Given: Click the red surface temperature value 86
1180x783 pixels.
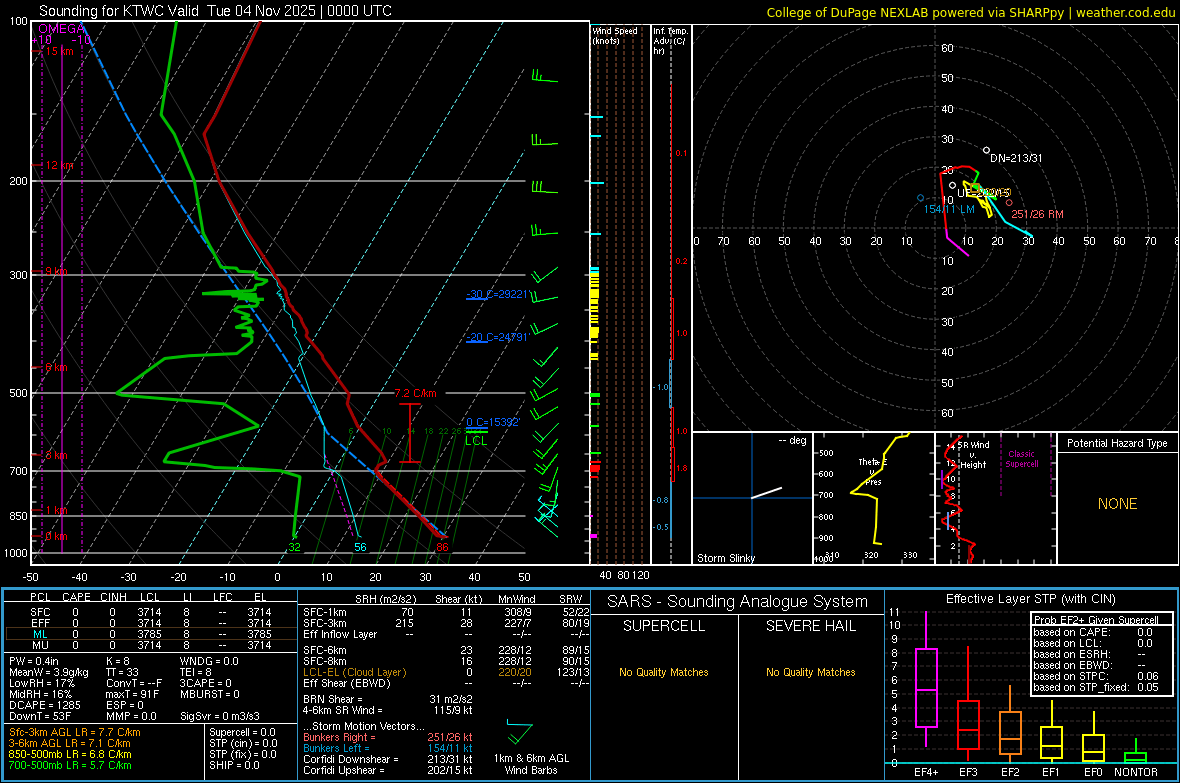Looking at the screenshot, I should [442, 547].
